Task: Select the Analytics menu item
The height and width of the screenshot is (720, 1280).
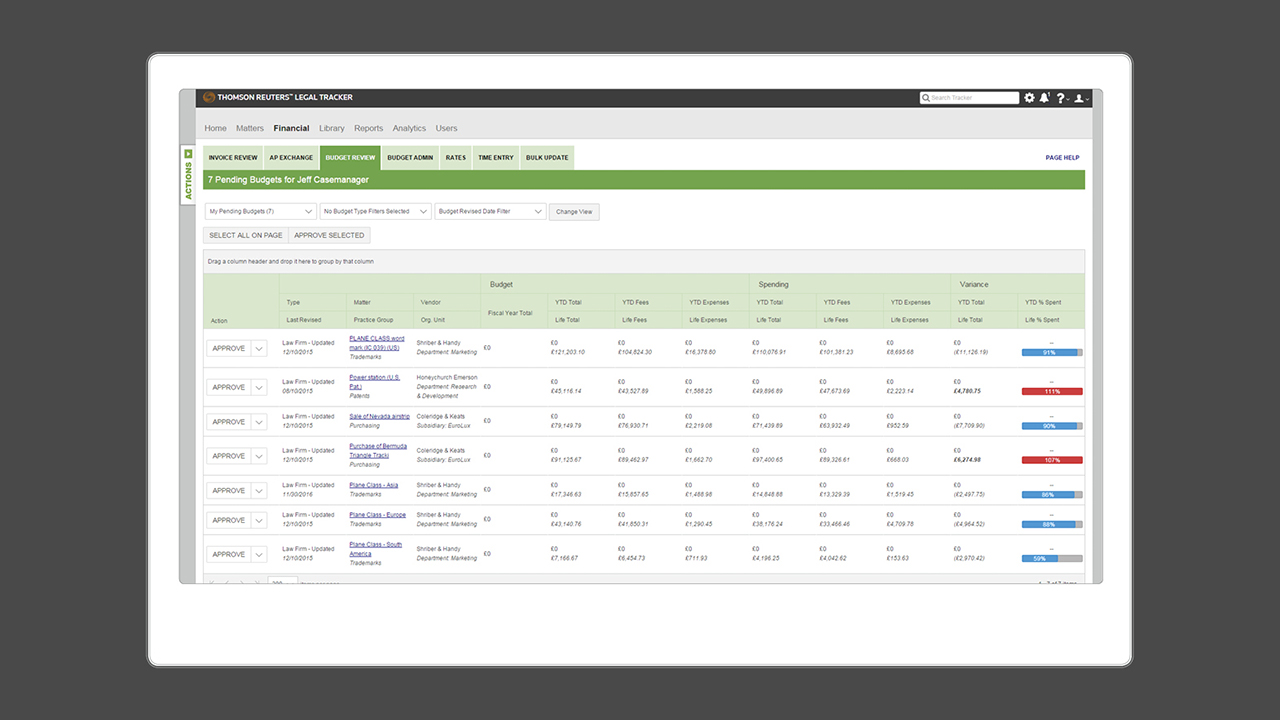Action: click(x=409, y=128)
